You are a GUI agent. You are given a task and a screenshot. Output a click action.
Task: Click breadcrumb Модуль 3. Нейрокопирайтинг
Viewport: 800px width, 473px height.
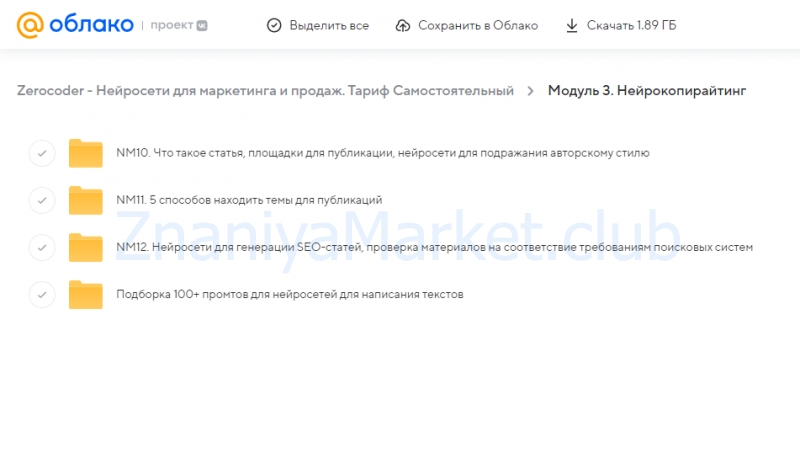(647, 91)
